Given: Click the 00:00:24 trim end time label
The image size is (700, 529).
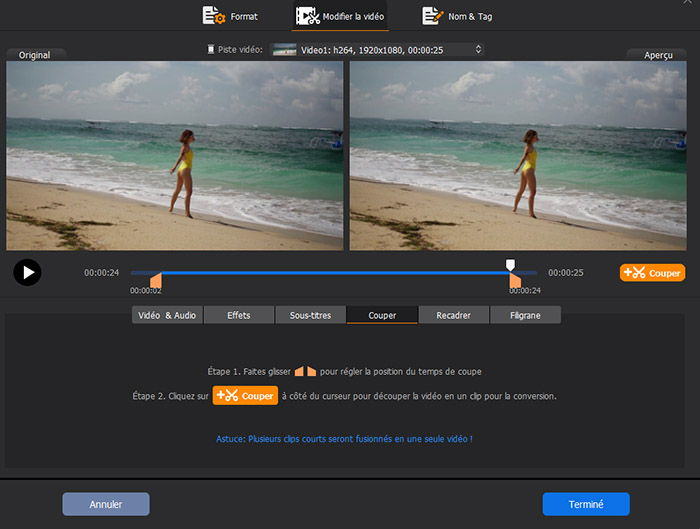Looking at the screenshot, I should click(x=525, y=291).
